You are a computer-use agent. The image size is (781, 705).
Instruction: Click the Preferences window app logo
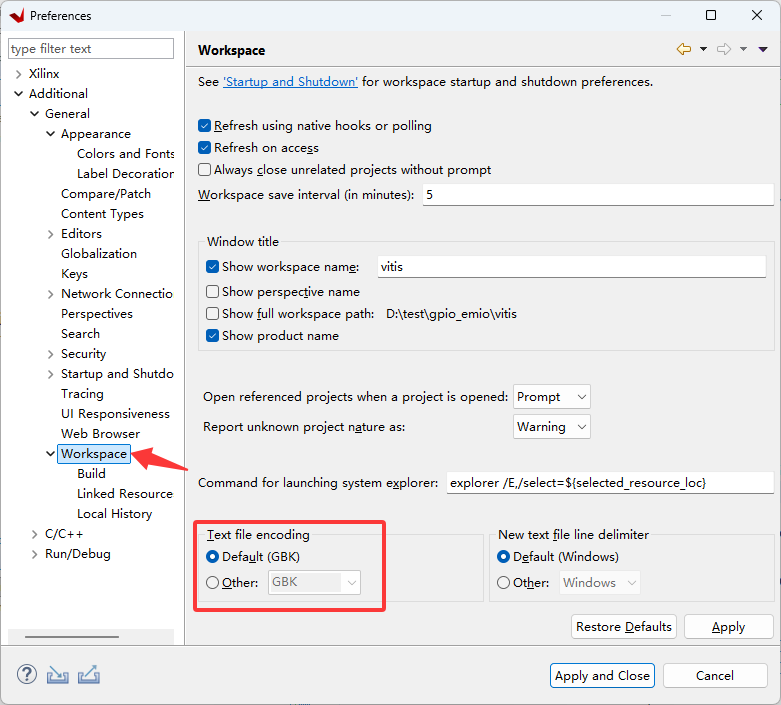(16, 15)
